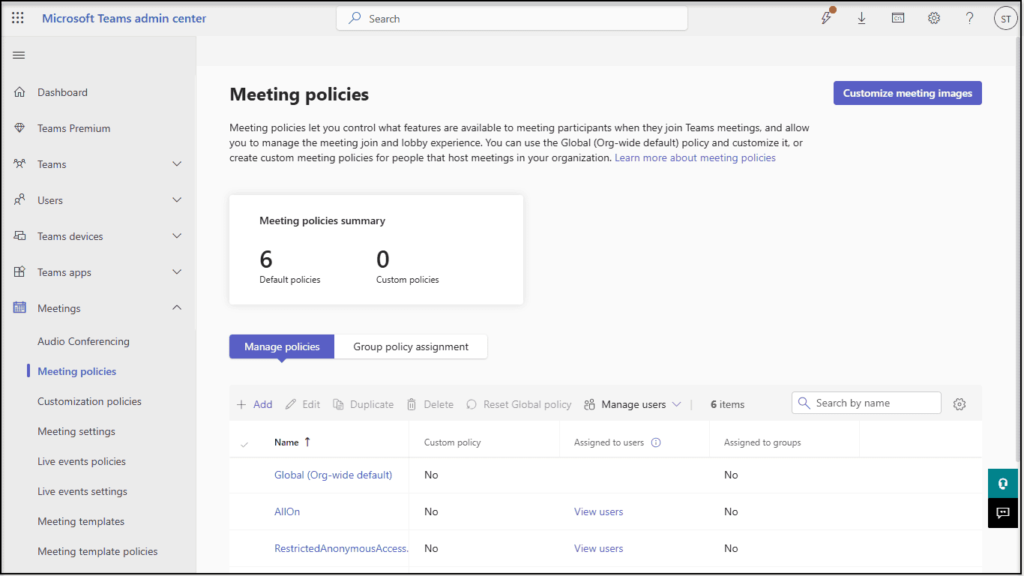The width and height of the screenshot is (1024, 576).
Task: Open the Learn more about meeting policies link
Action: [695, 157]
